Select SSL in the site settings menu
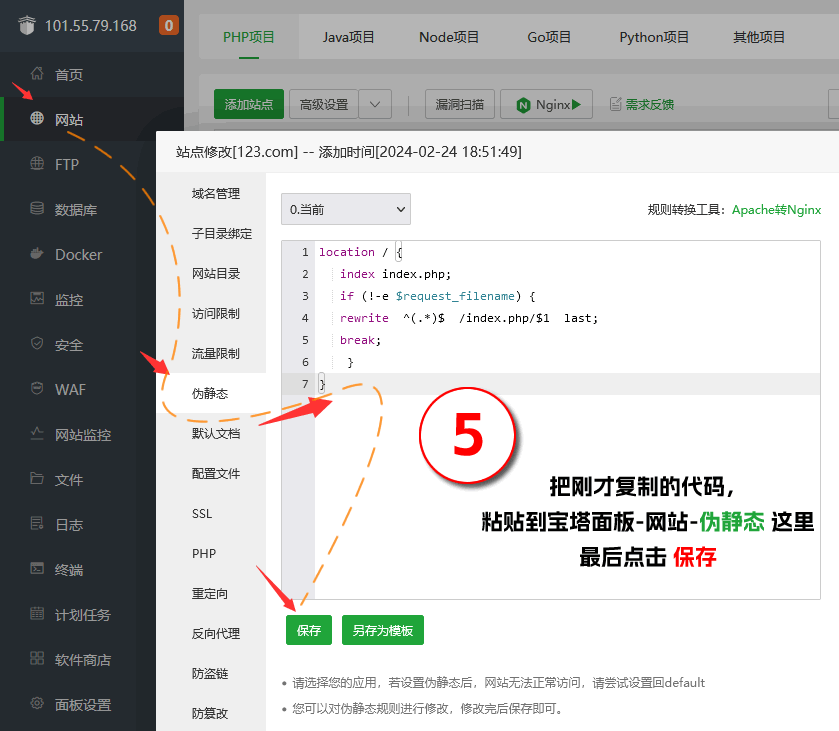The image size is (839, 731). [x=200, y=513]
